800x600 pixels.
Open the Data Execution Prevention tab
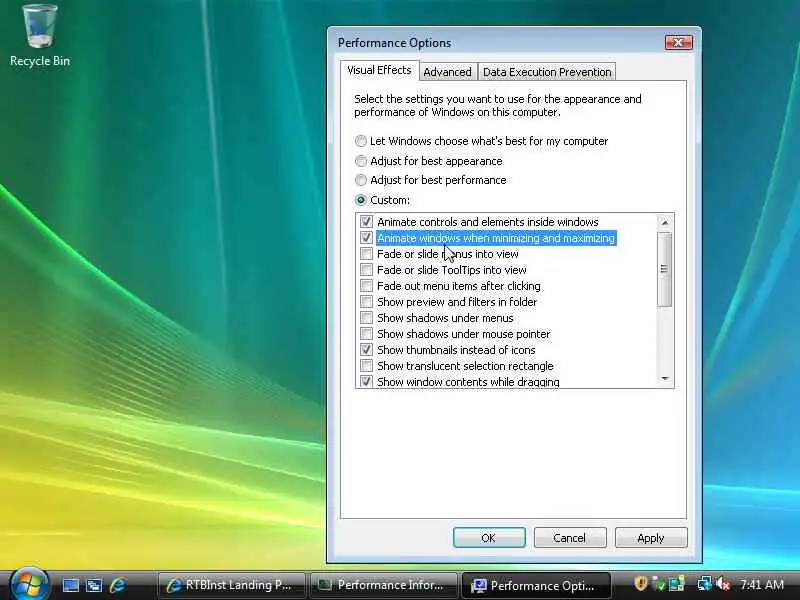tap(547, 72)
